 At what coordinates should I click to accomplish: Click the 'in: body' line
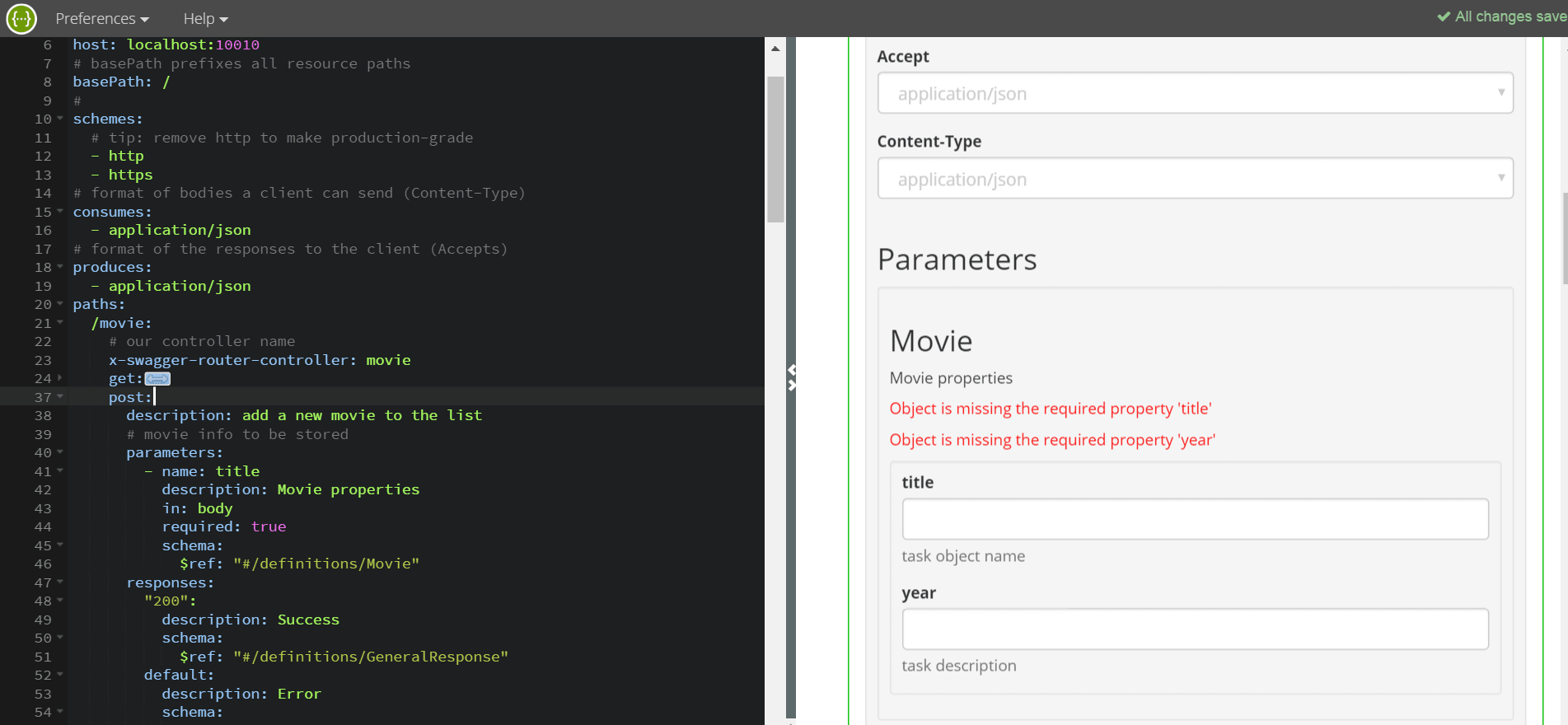click(197, 508)
